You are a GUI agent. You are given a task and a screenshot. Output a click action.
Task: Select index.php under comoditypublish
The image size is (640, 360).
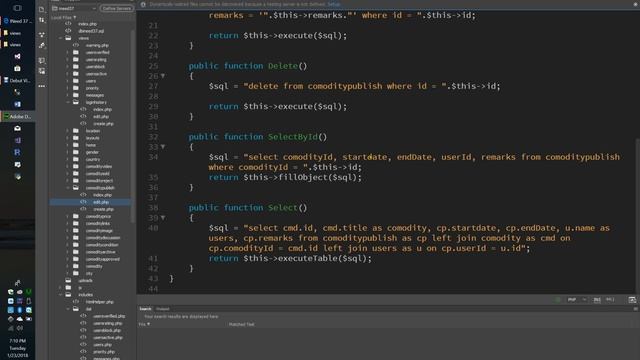coord(102,195)
